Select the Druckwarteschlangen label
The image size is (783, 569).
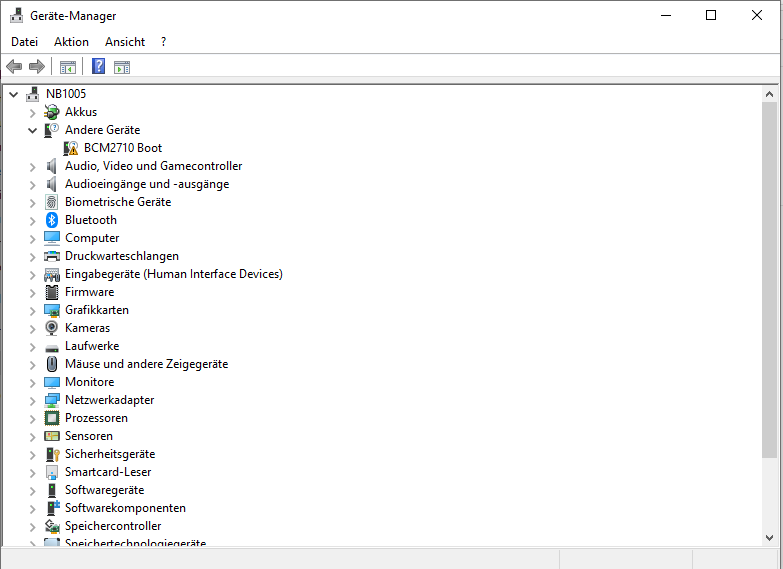[x=122, y=256]
